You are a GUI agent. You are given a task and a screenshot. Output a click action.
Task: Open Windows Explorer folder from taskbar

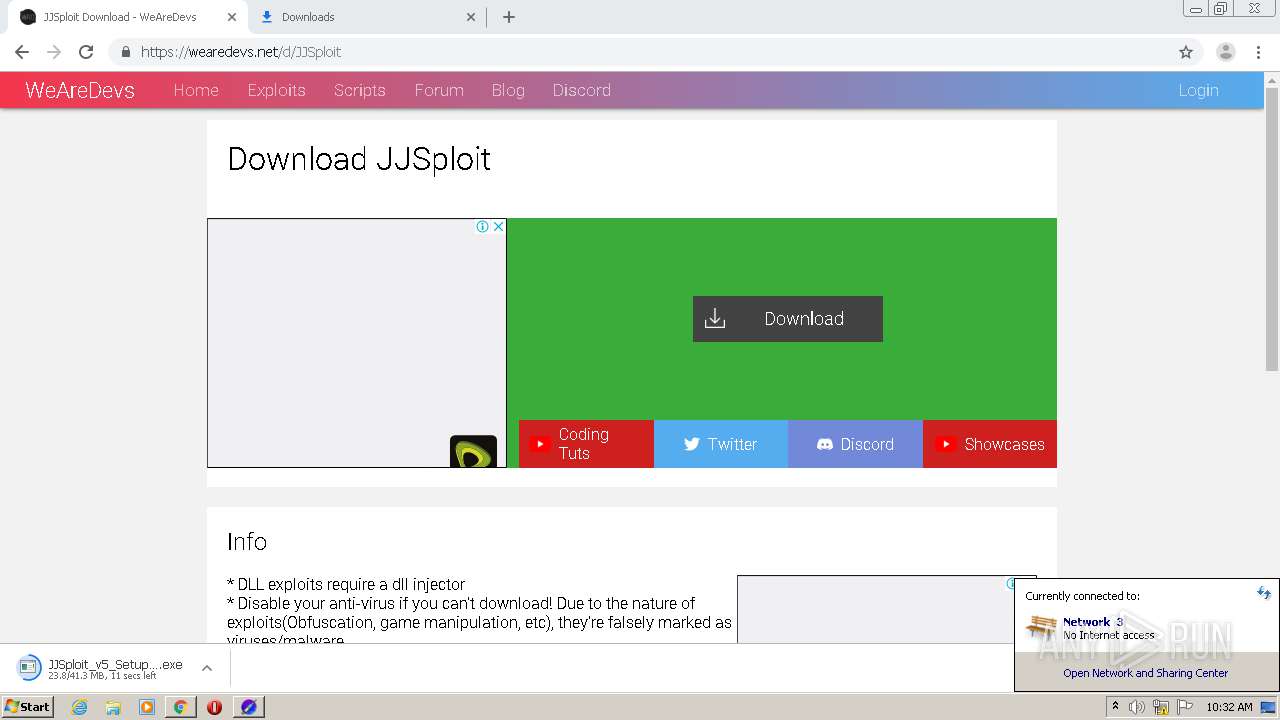(x=113, y=707)
